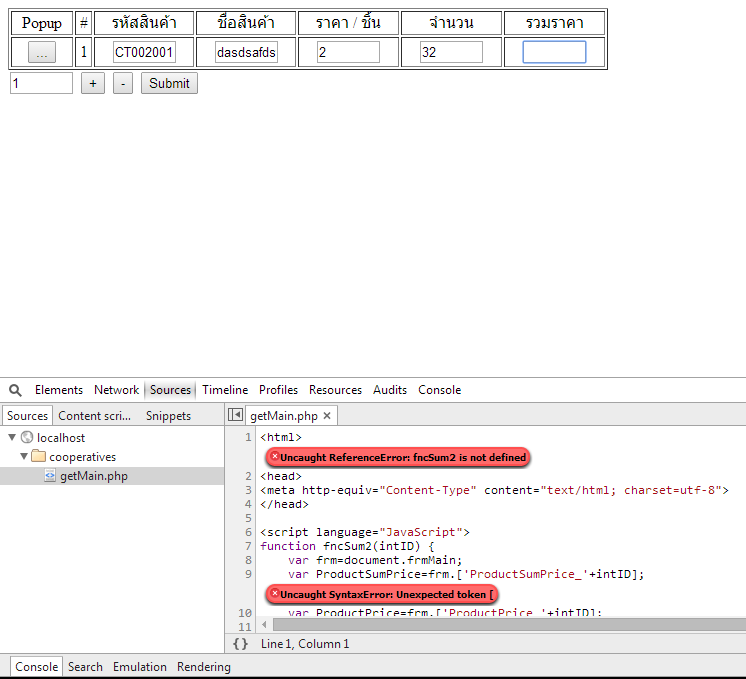This screenshot has width=746, height=679.
Task: Click the ราคา / ชิ้น column header
Action: tap(348, 23)
